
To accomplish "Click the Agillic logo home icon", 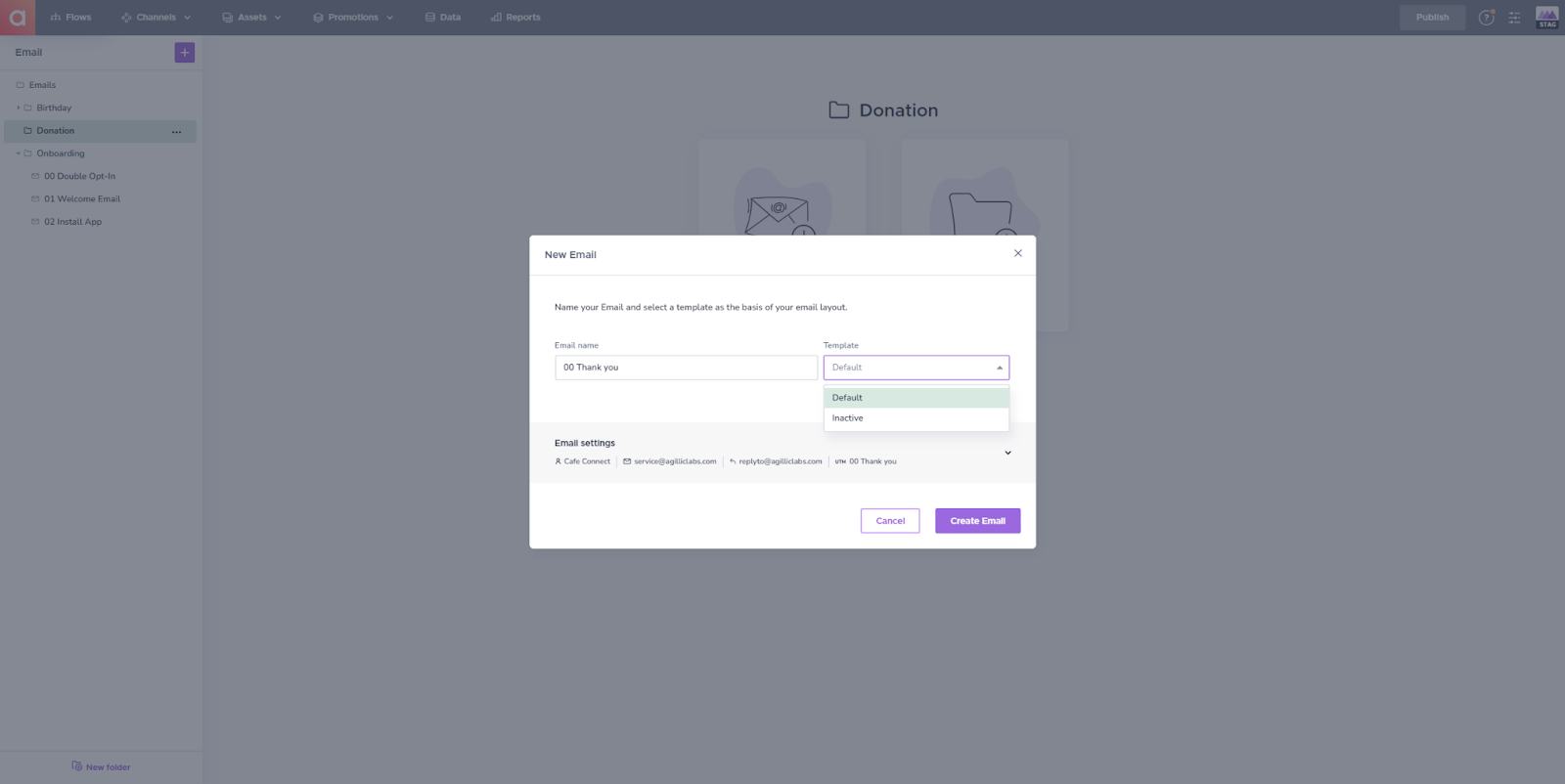I will point(18,18).
